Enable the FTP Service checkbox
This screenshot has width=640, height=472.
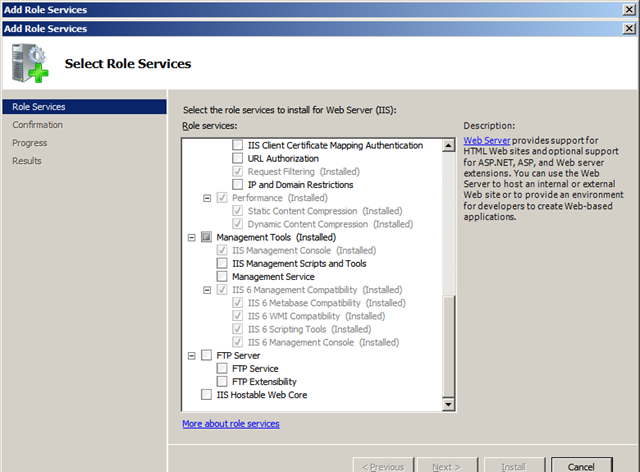tap(223, 369)
